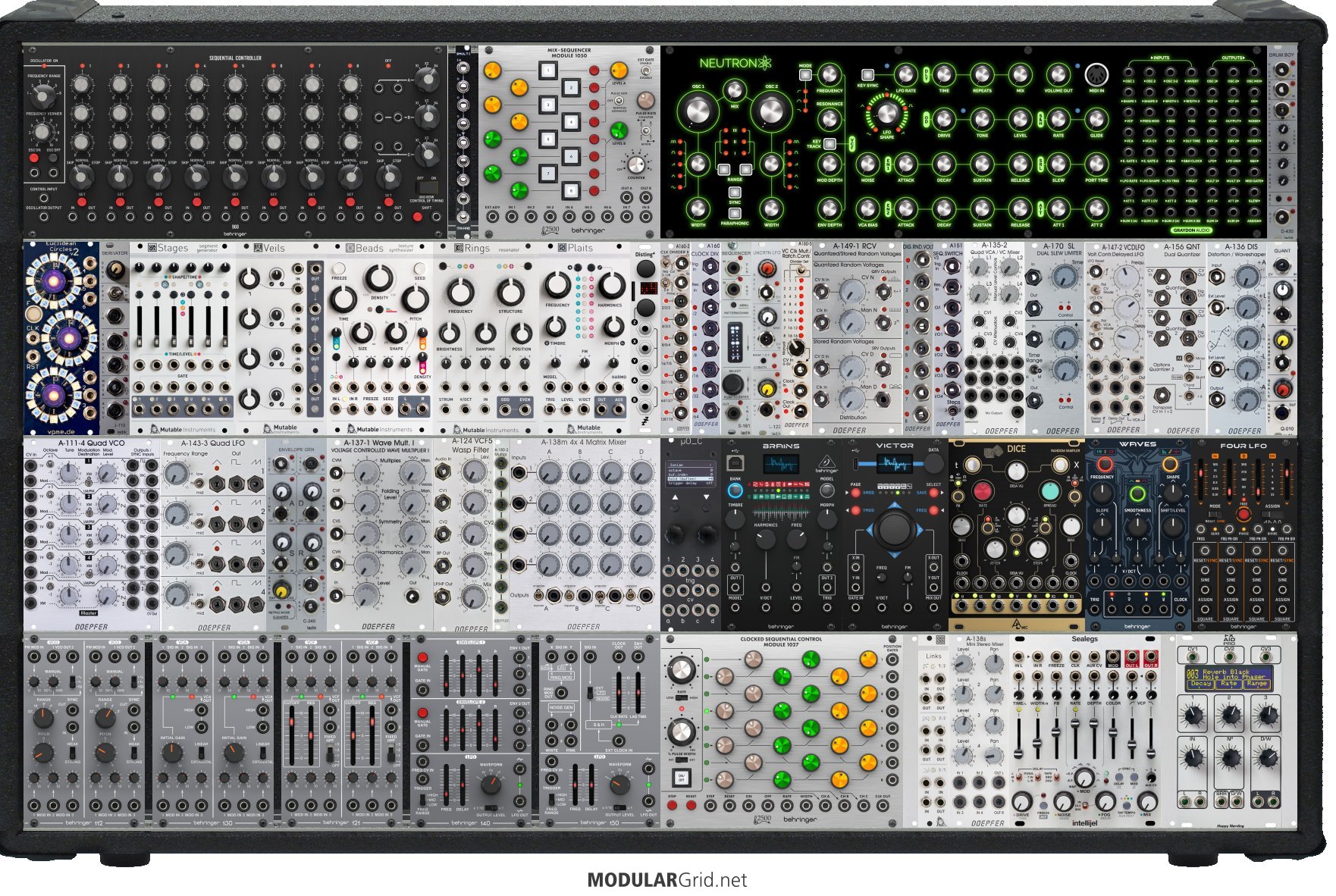Select step button 1 on Mix-Sequencer 1050
The height and width of the screenshot is (896, 1336).
click(547, 71)
